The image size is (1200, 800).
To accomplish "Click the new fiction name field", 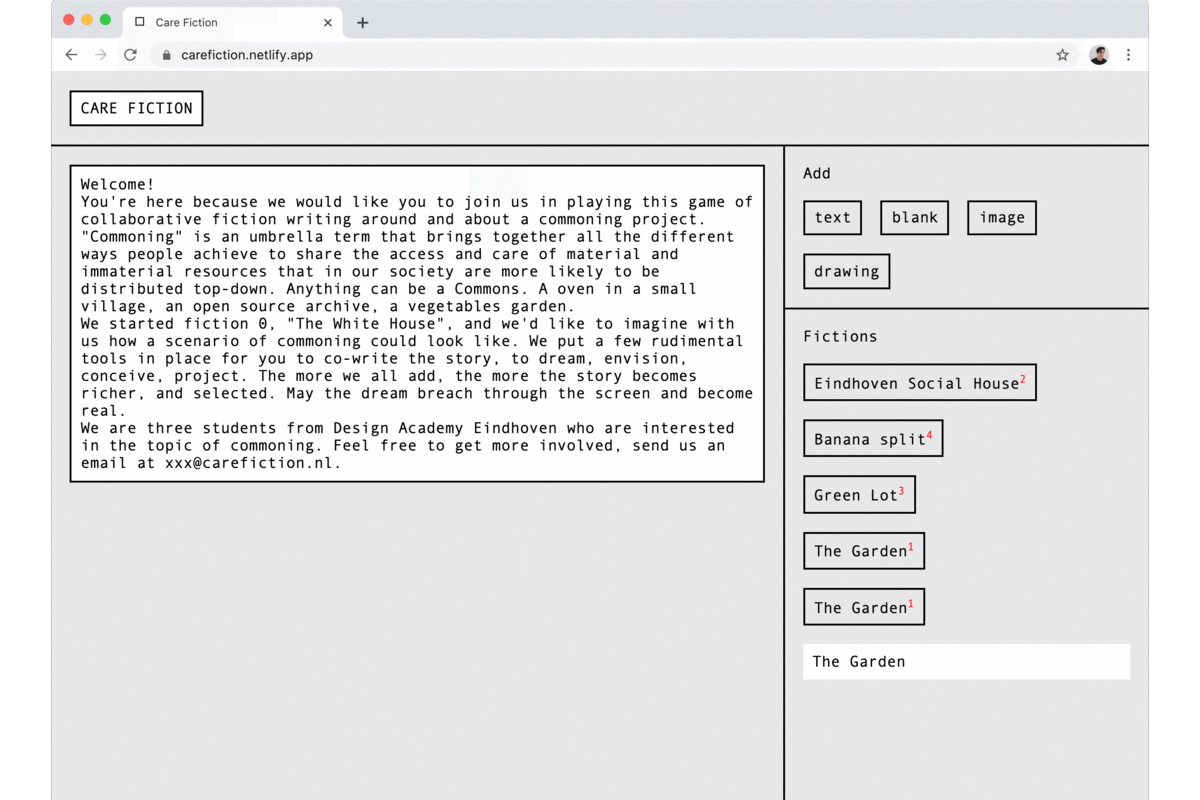I will [966, 662].
